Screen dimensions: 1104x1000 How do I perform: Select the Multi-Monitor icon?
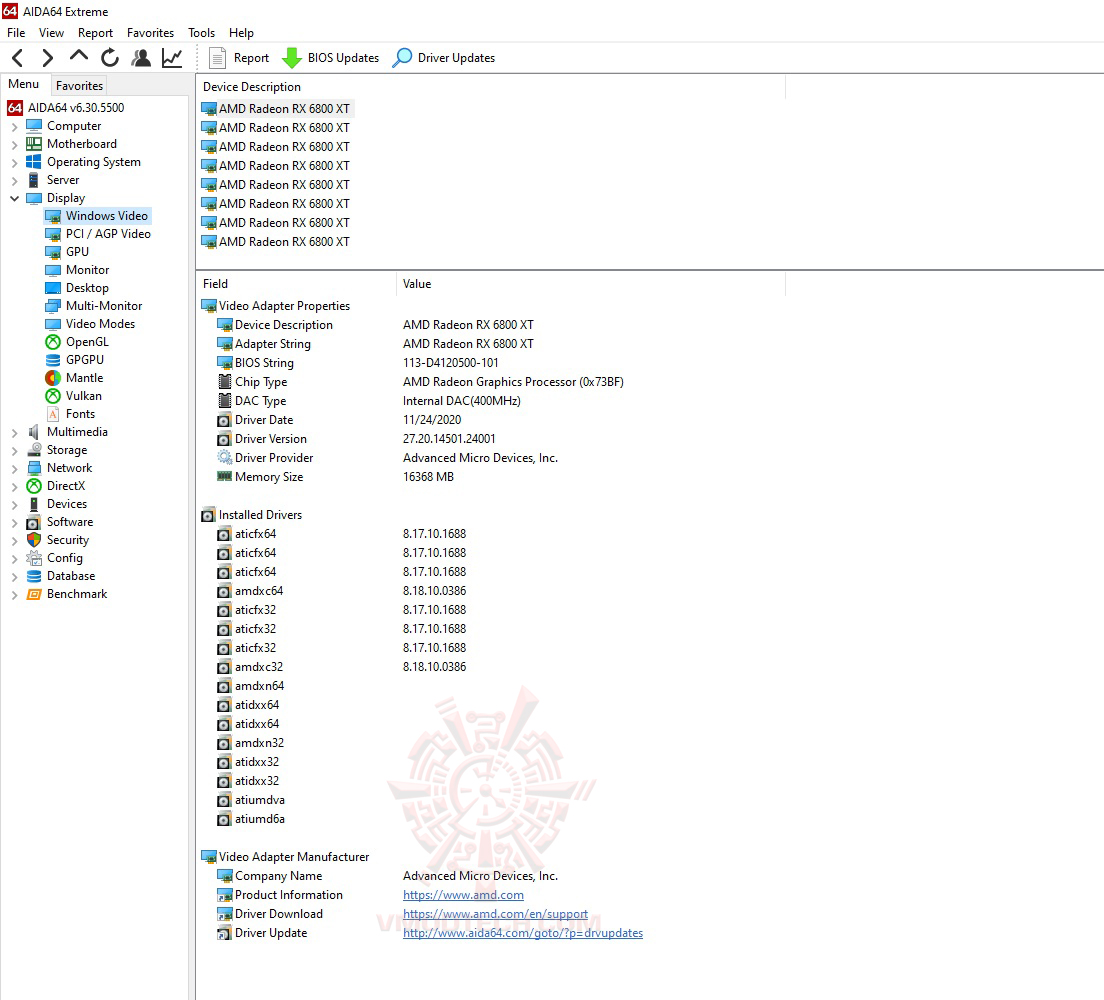pyautogui.click(x=53, y=306)
